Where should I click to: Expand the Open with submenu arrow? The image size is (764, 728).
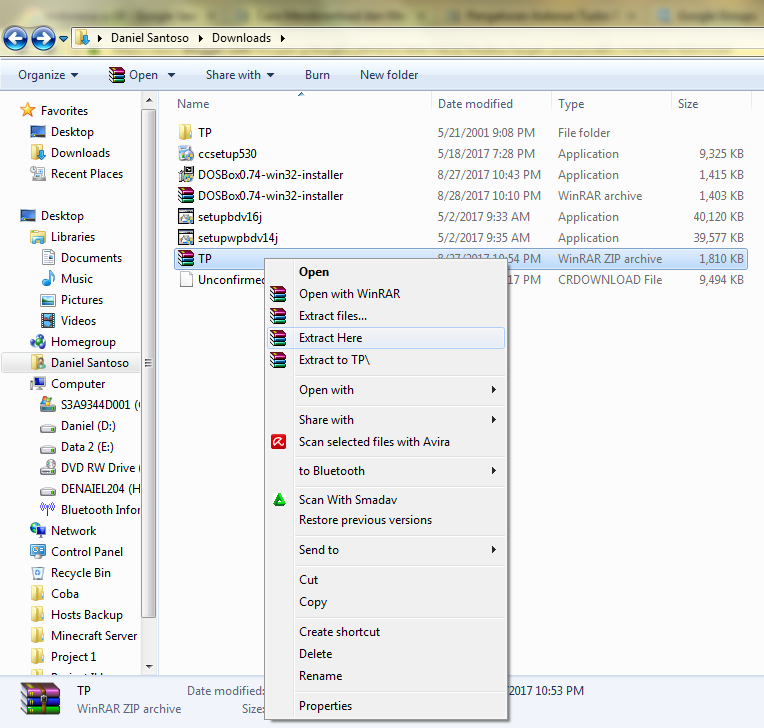coord(494,389)
